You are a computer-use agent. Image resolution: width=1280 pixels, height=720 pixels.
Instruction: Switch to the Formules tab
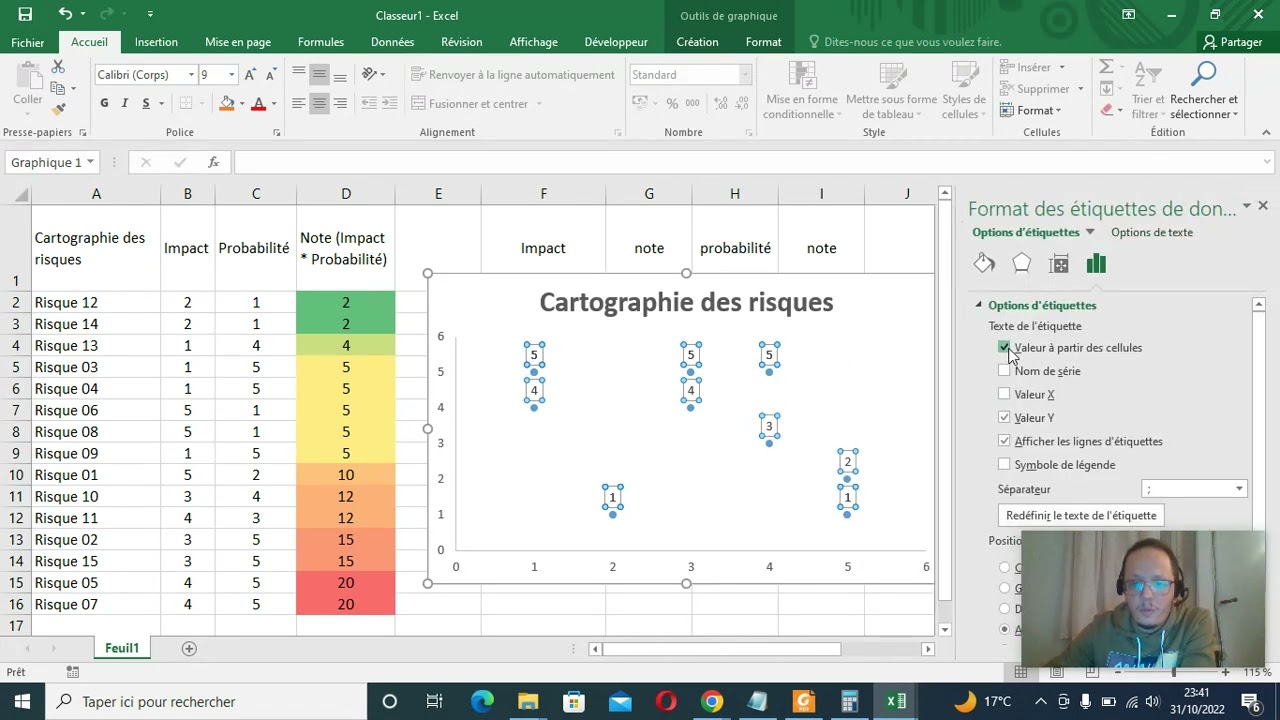coord(321,42)
